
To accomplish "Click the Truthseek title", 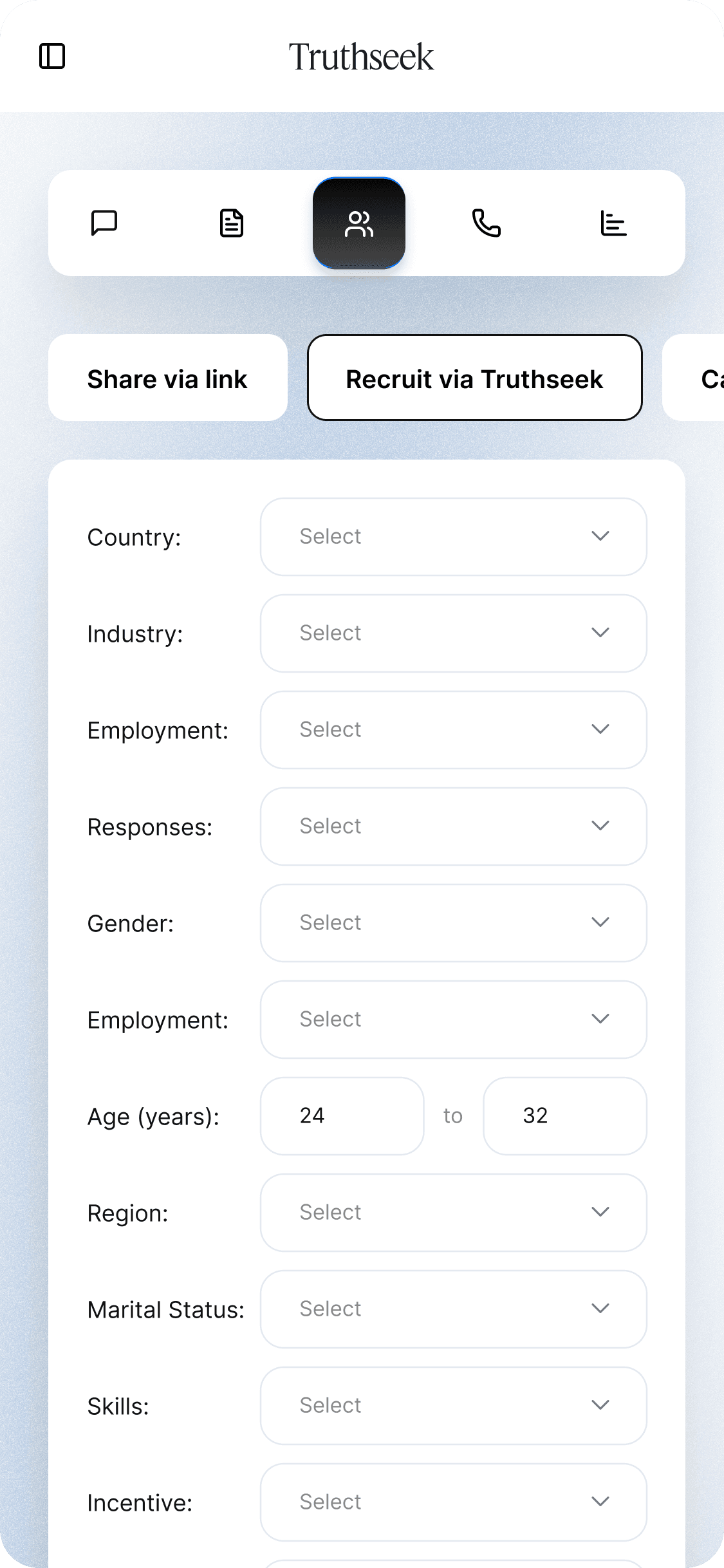I will (362, 57).
